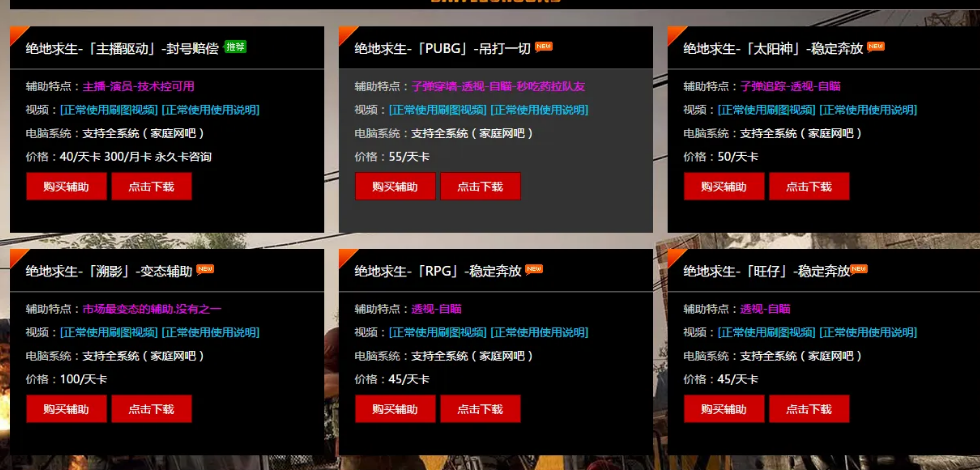The height and width of the screenshot is (470, 980).
Task: Click NEW badge beside 旺仔-稳定奔放 title
Action: click(859, 269)
